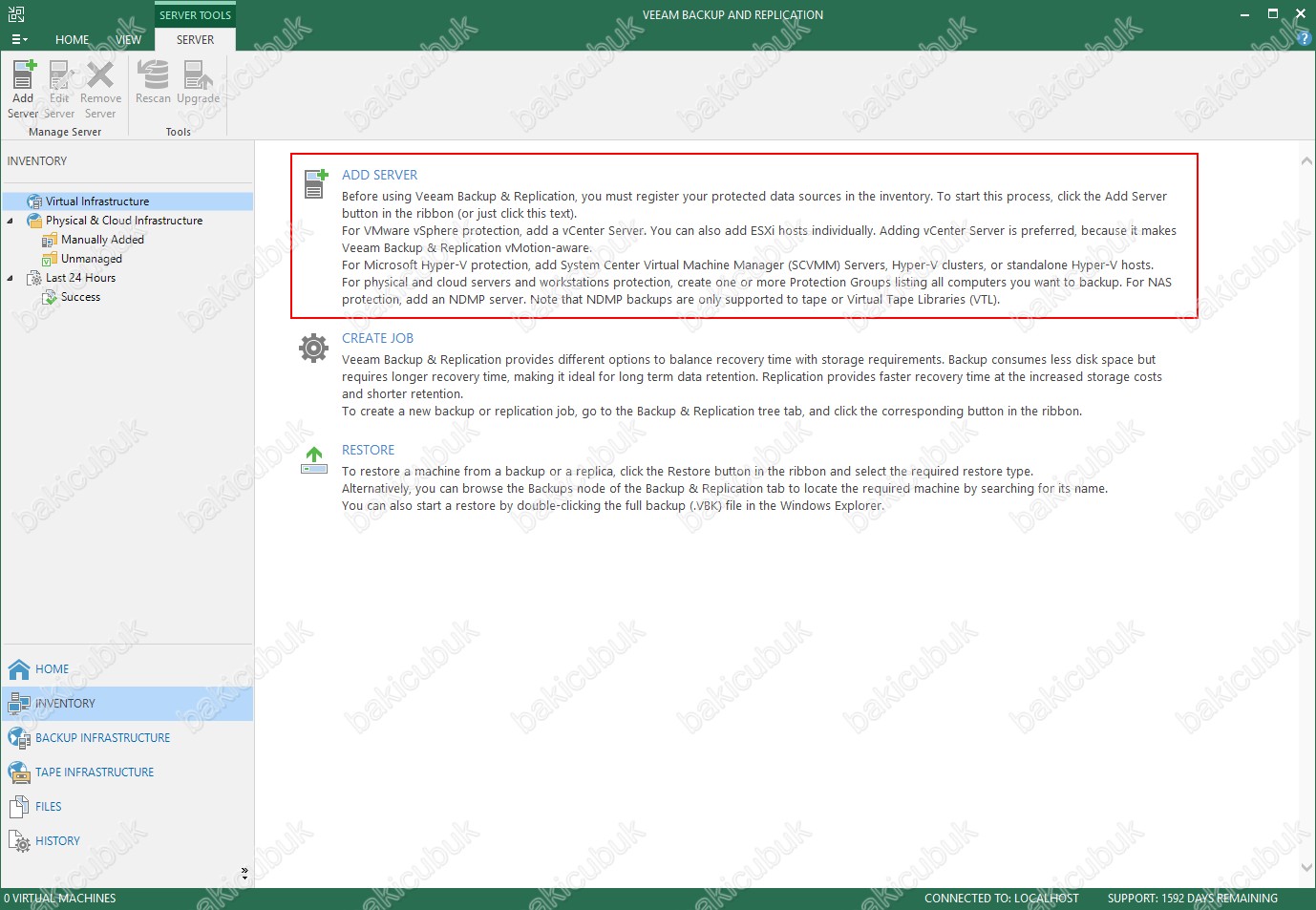Click the server-plus icon beside ADD SERVER

point(315,183)
